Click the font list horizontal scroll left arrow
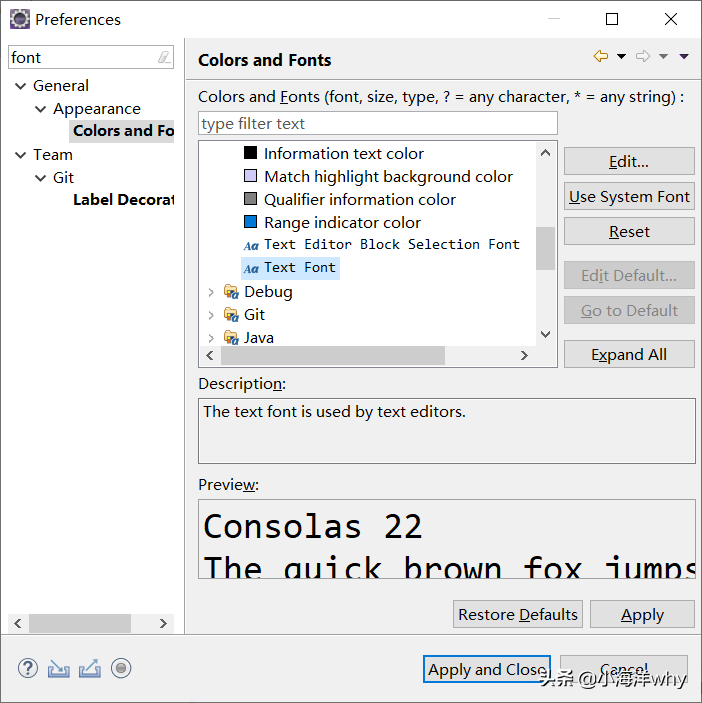 [x=209, y=356]
